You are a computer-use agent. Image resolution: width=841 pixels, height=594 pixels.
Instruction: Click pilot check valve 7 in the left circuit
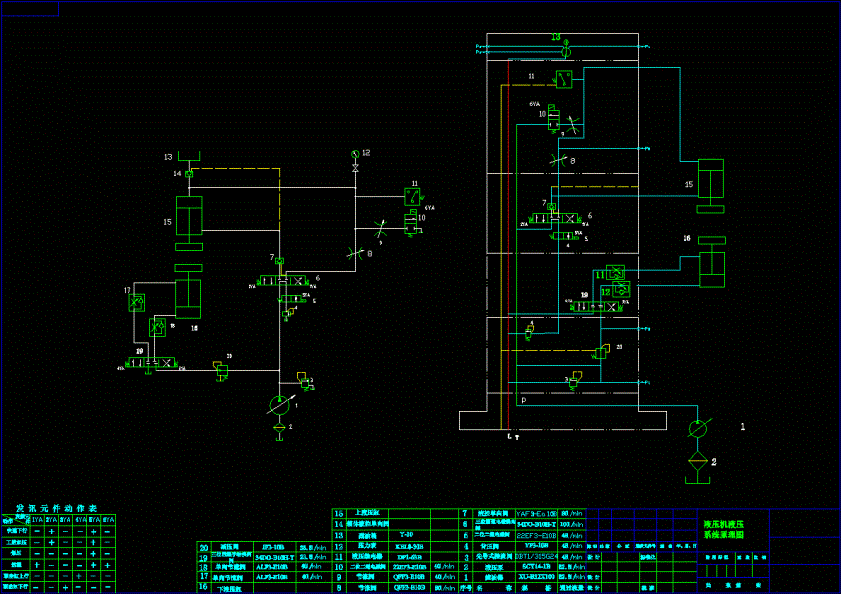click(279, 261)
